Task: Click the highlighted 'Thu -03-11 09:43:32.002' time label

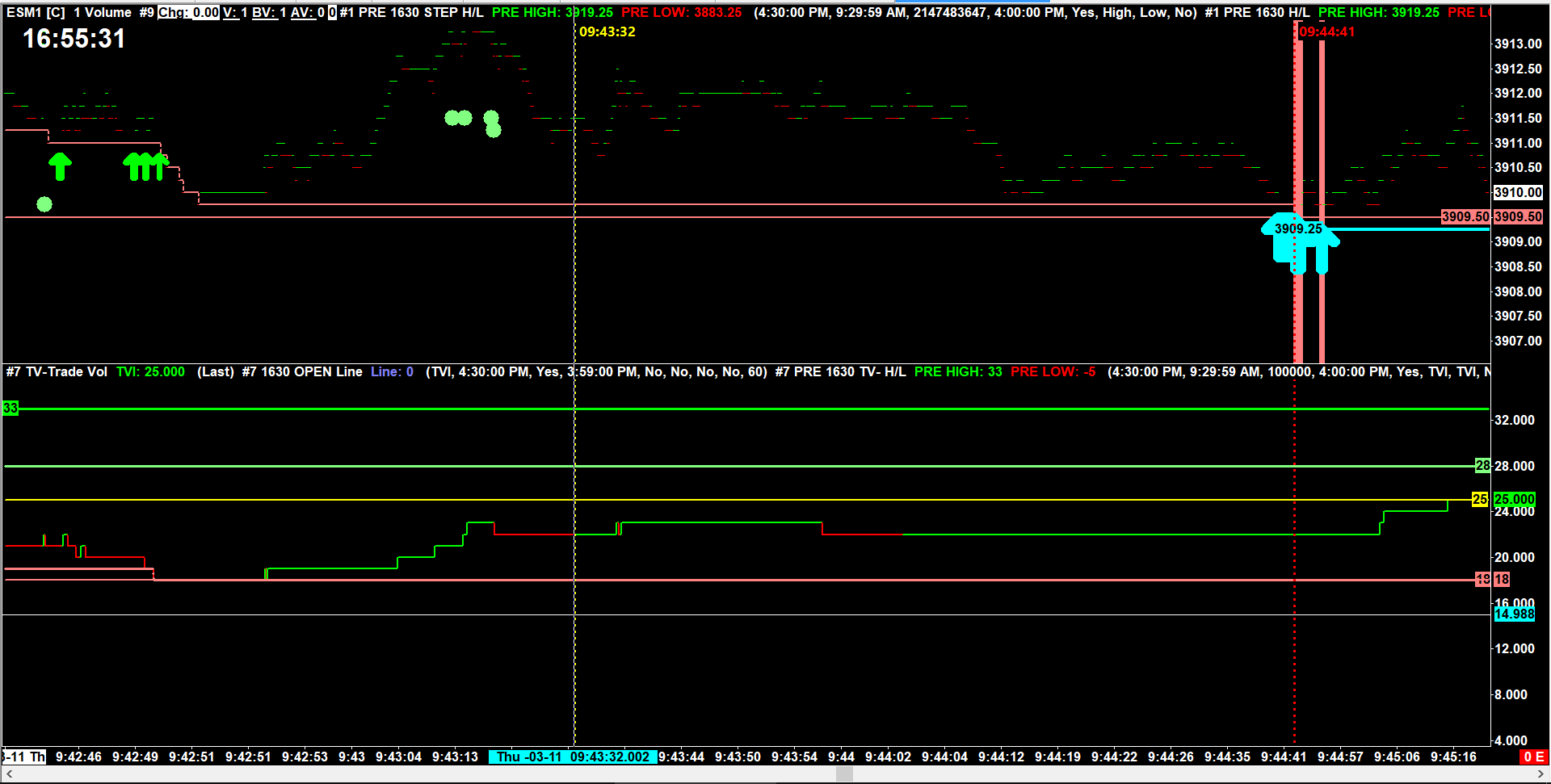Action: pyautogui.click(x=573, y=757)
